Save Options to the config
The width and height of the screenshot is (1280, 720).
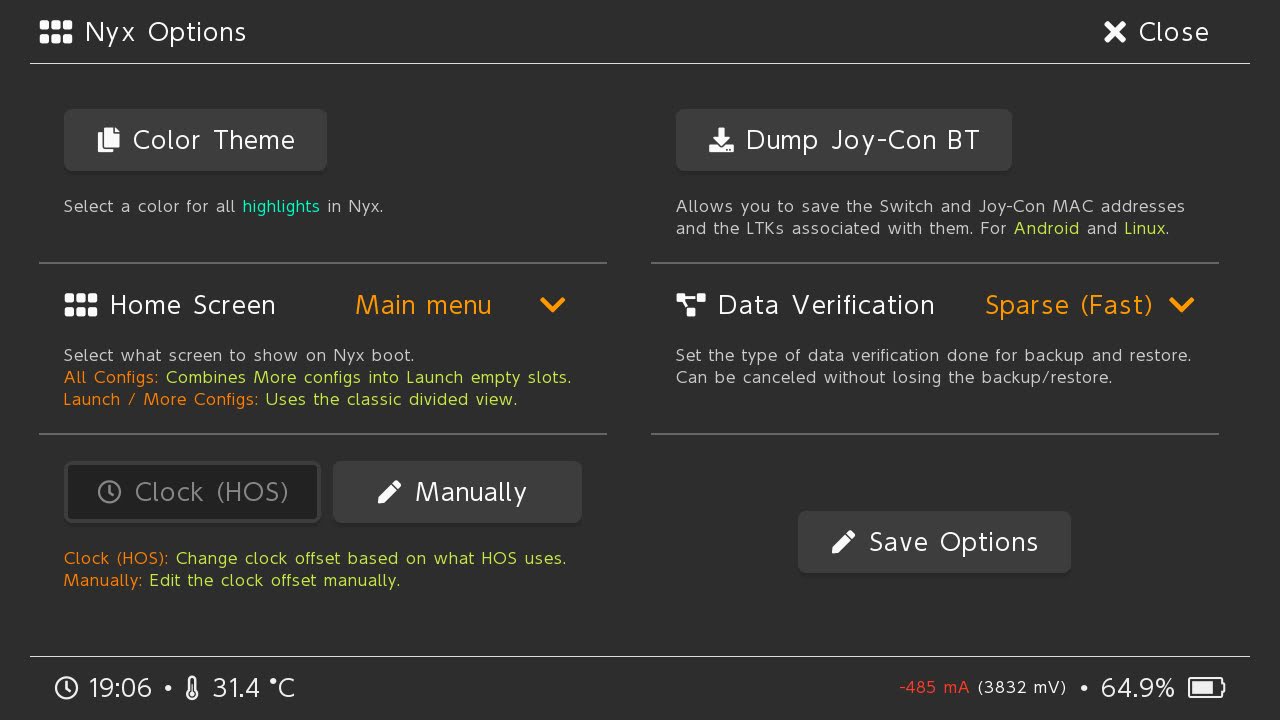934,542
